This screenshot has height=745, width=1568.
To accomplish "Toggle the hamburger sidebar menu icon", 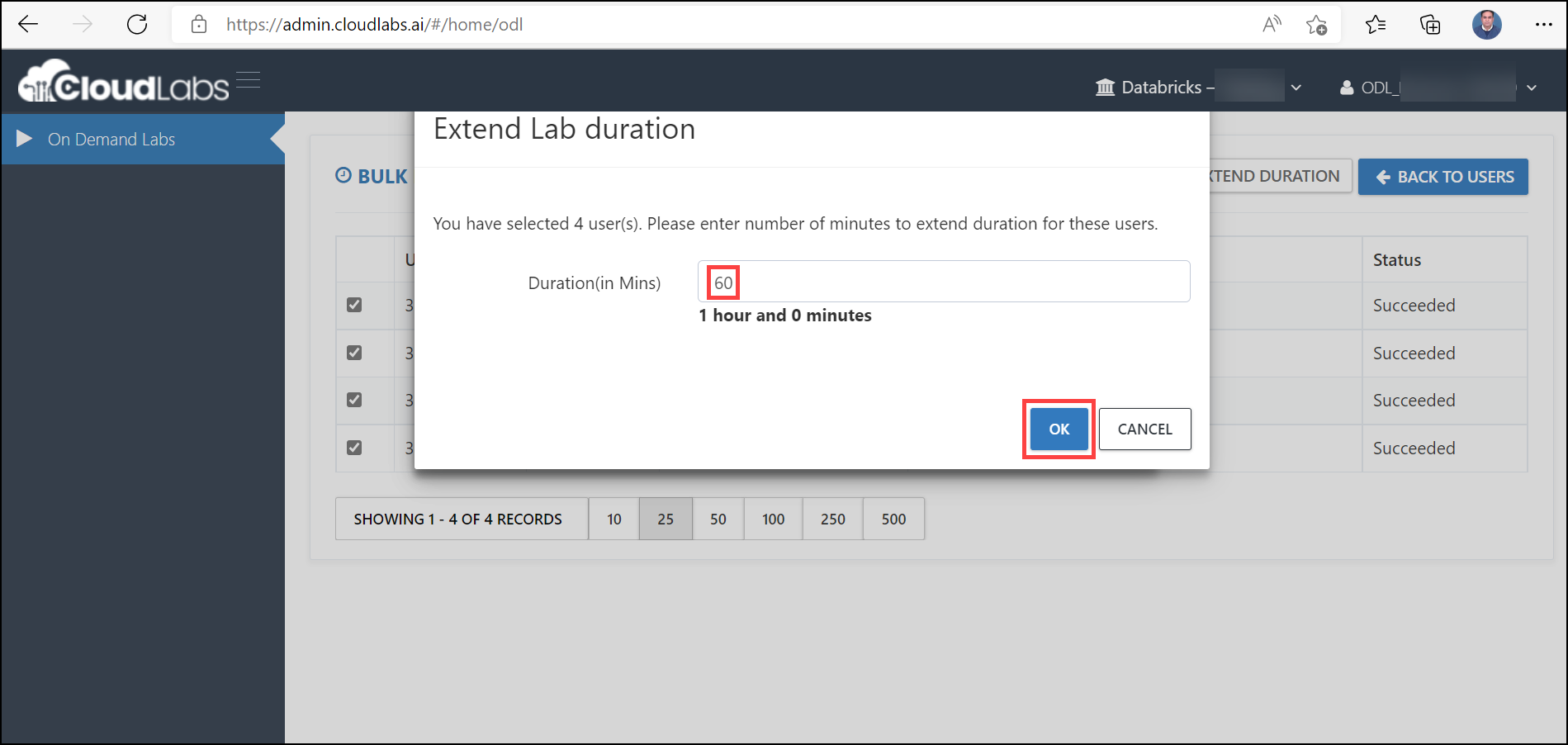I will [x=249, y=79].
